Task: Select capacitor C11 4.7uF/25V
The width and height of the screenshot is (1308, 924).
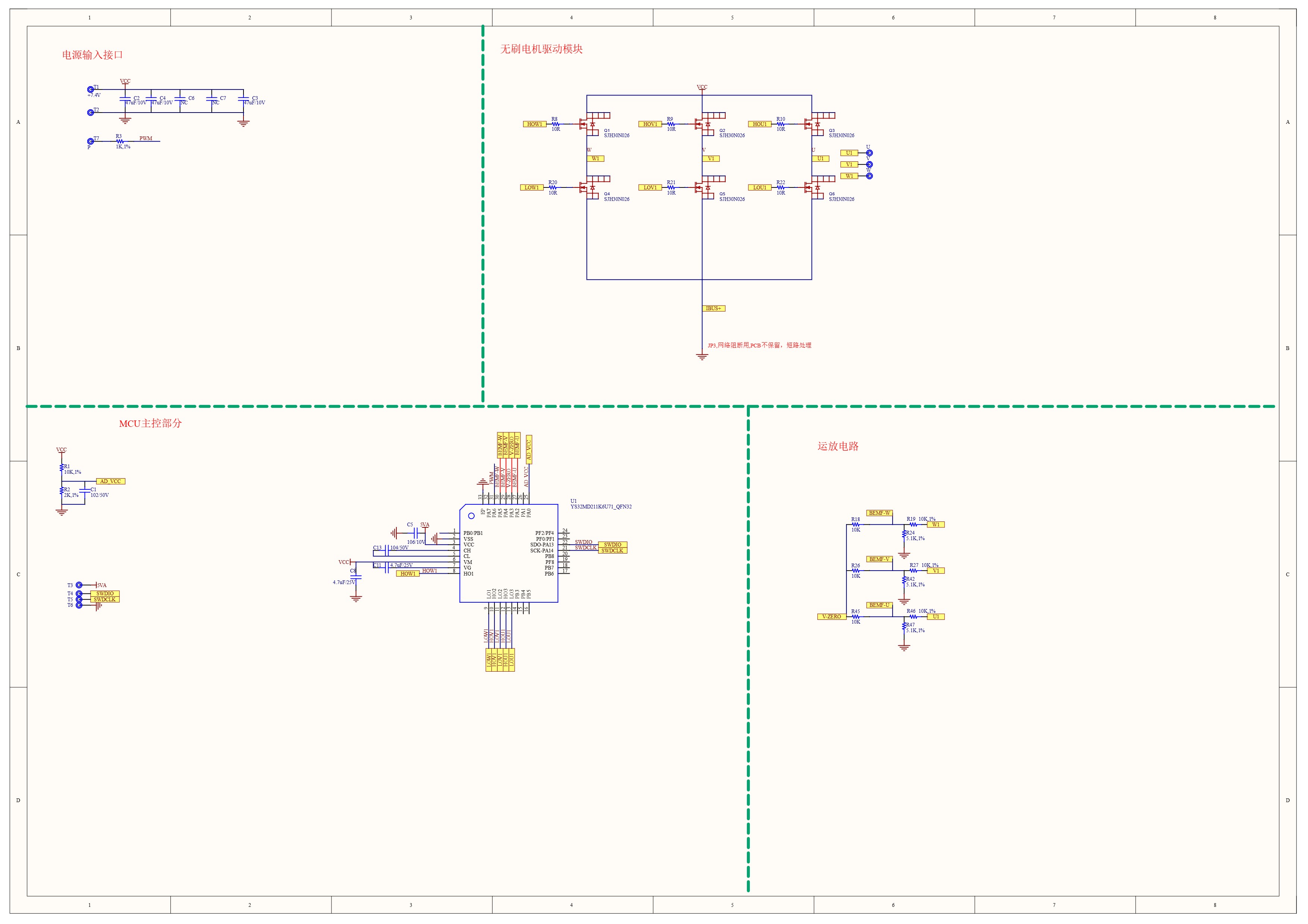Action: click(x=387, y=568)
